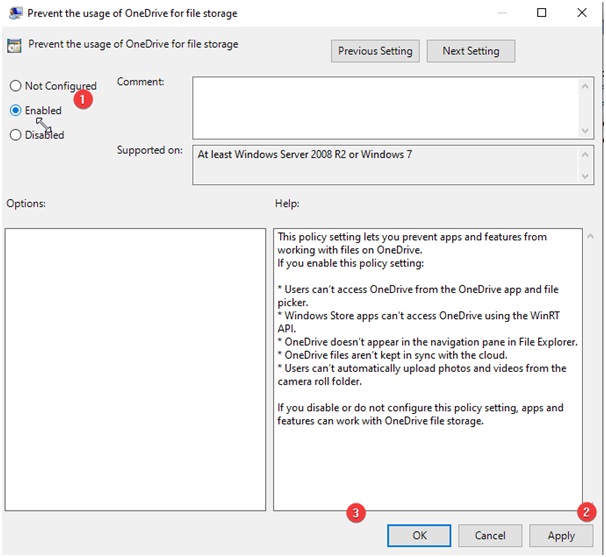Click Supported on scroll up arrow

click(585, 155)
